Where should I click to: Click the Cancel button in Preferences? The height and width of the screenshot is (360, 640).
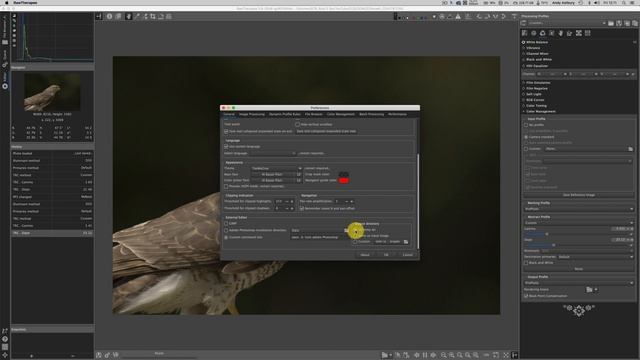pos(407,255)
